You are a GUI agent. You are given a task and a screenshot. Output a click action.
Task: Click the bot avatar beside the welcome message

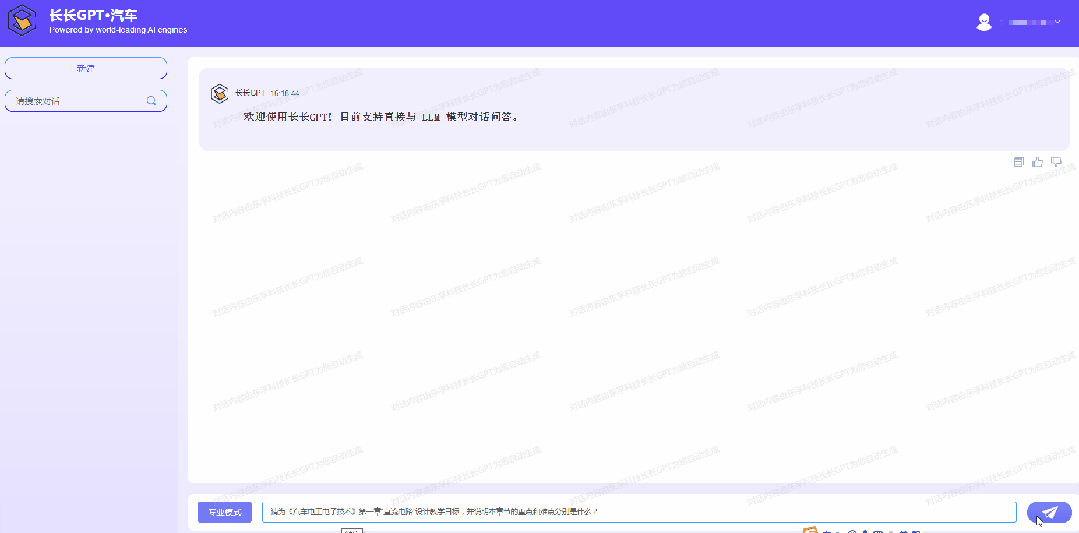pyautogui.click(x=220, y=93)
